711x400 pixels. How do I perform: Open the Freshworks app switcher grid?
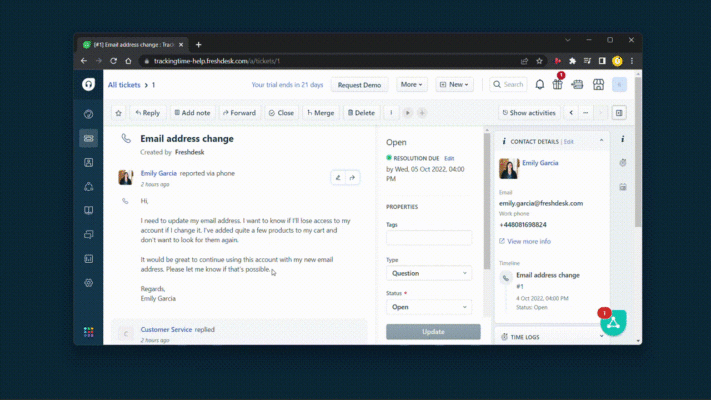(88, 332)
